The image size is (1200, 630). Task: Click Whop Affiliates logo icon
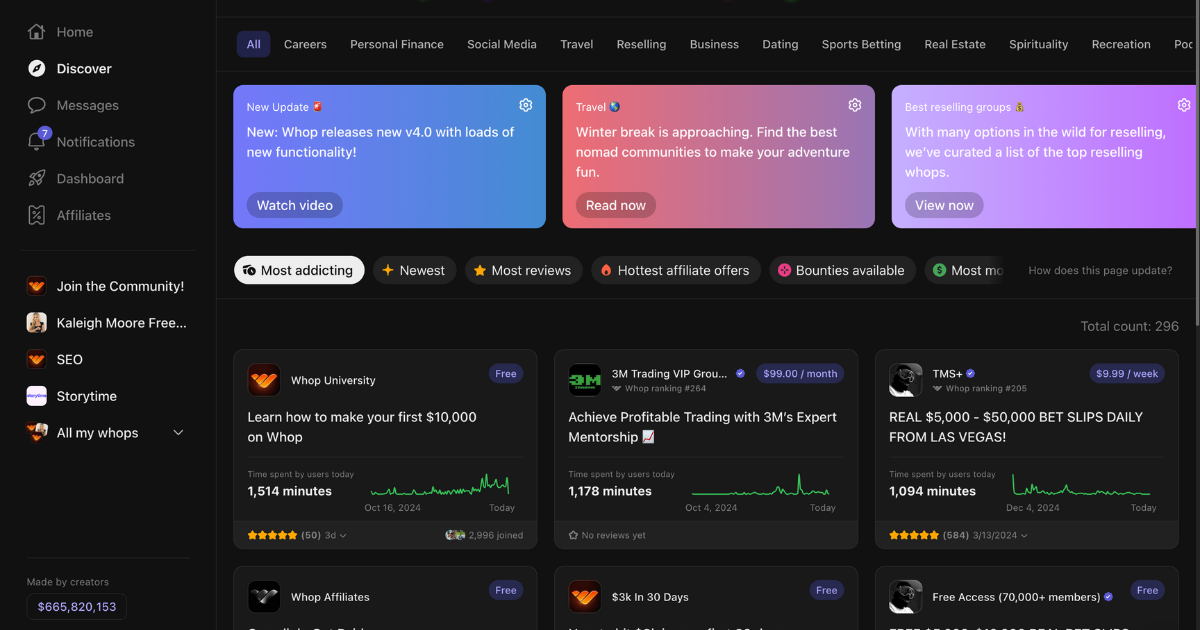click(264, 597)
